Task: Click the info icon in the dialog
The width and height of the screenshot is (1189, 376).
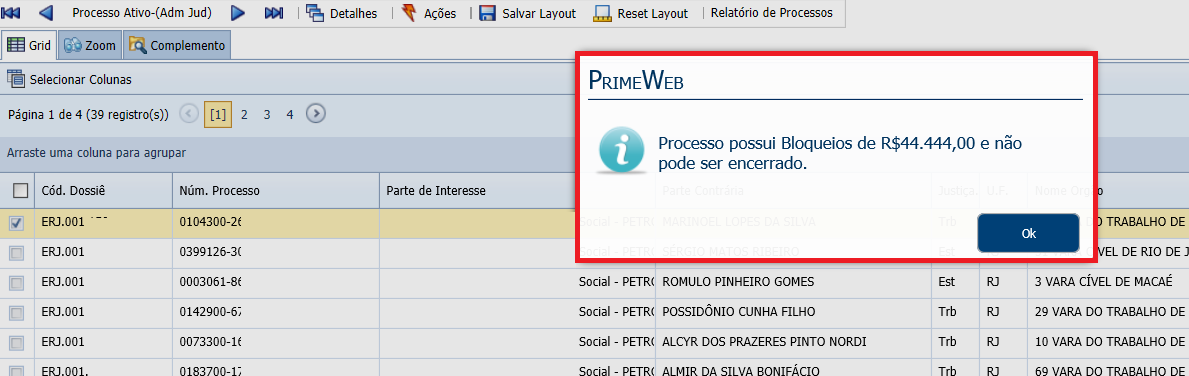Action: coord(623,151)
